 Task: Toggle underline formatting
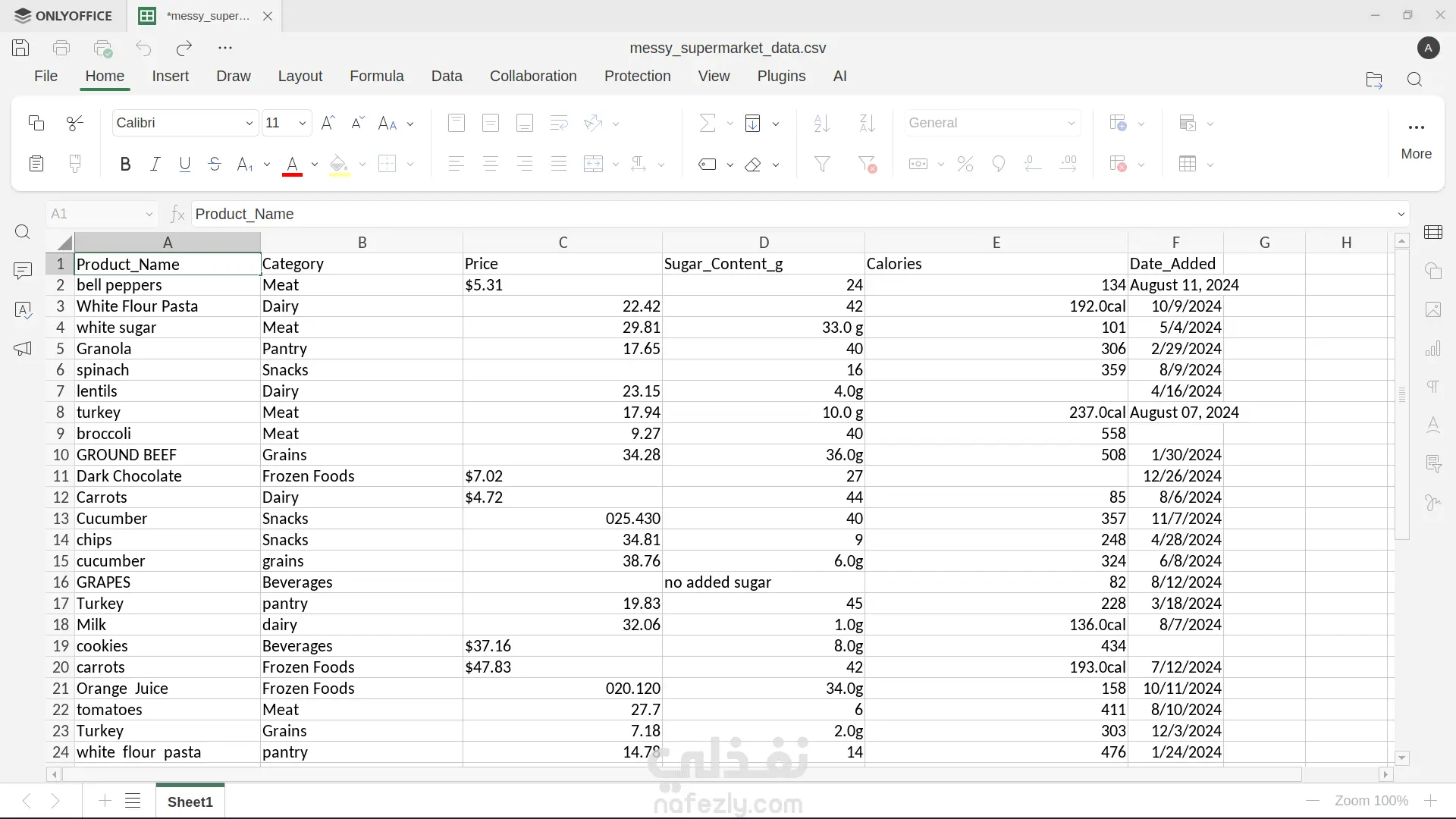tap(184, 164)
